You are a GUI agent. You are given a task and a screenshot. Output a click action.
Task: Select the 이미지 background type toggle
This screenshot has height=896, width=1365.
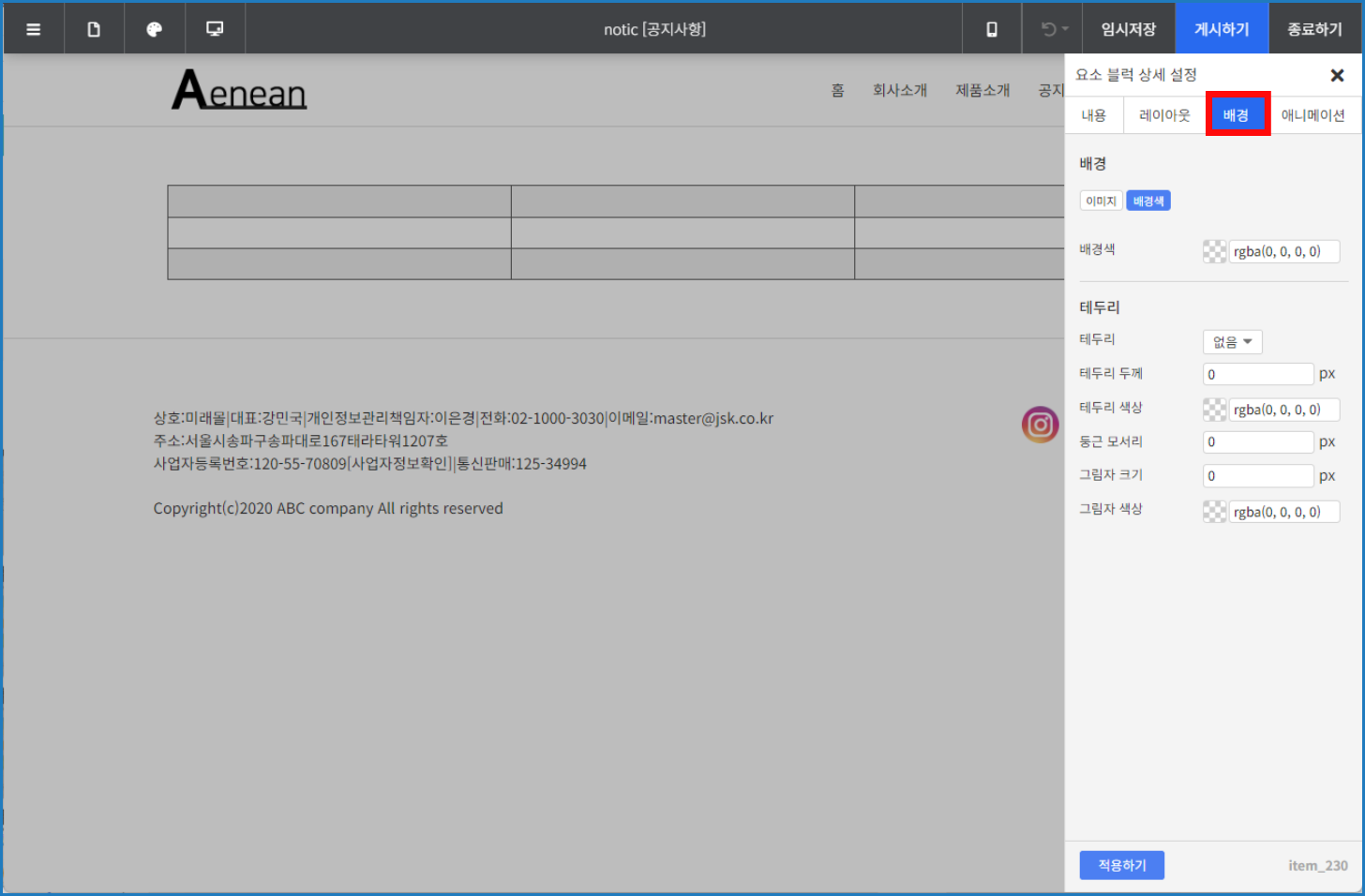coord(1101,202)
